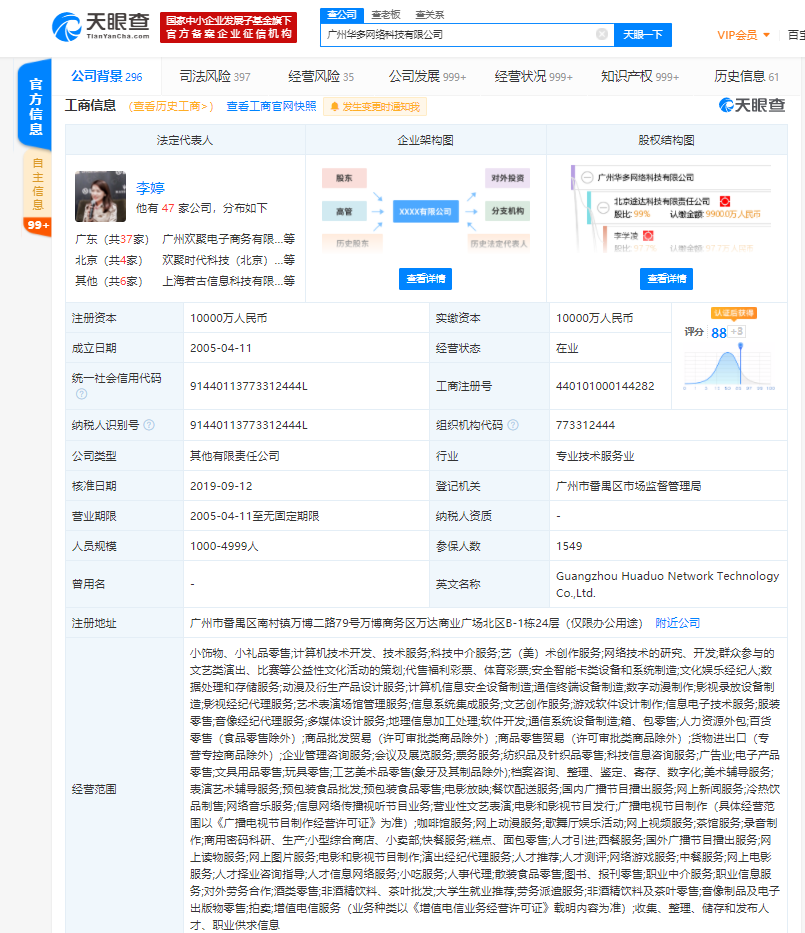
Task: Click the red badge icon next to 李学凌
Action: click(x=648, y=236)
